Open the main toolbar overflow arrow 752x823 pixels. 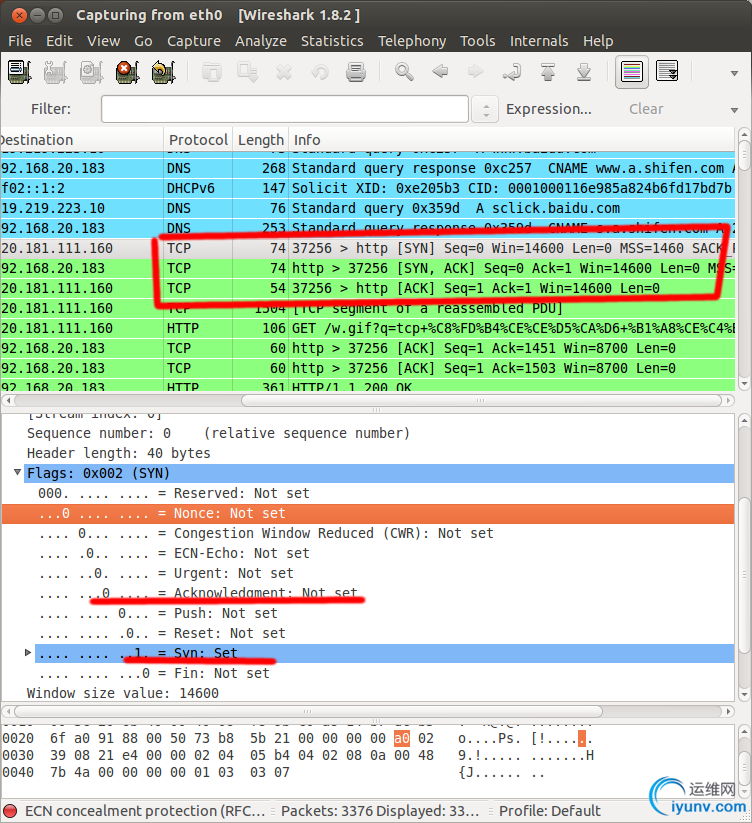coord(735,73)
